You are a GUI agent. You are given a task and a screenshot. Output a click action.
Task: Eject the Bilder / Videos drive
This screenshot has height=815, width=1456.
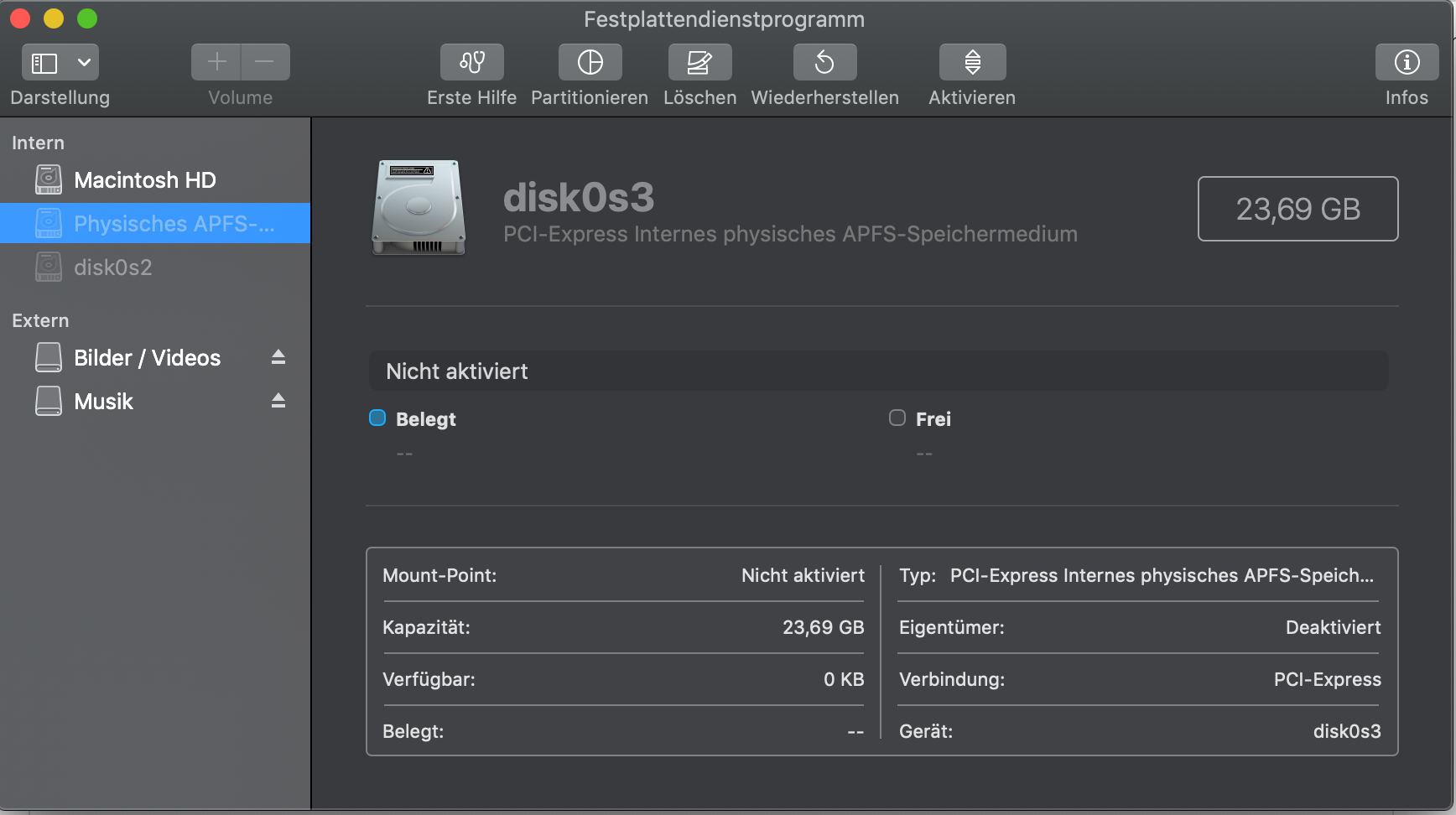tap(278, 358)
